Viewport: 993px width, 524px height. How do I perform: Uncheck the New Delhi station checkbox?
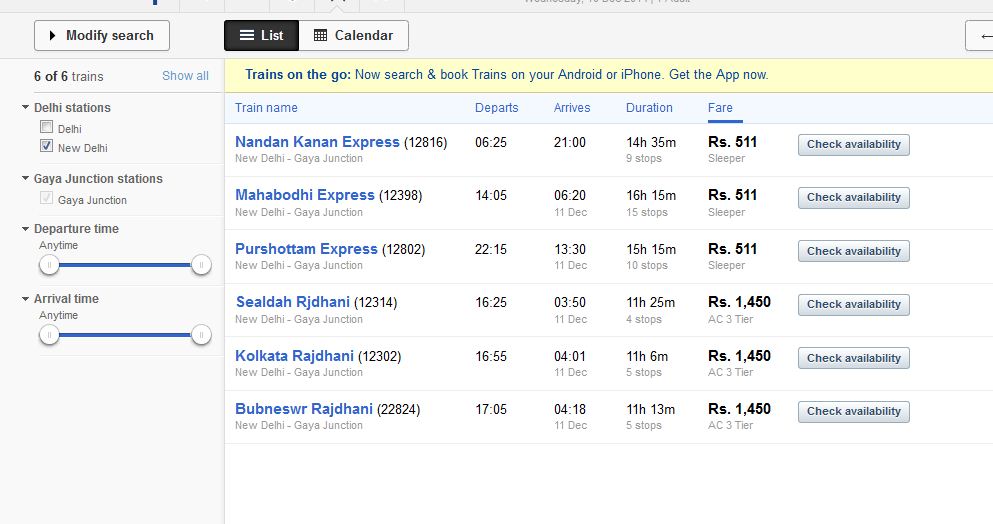click(x=46, y=146)
